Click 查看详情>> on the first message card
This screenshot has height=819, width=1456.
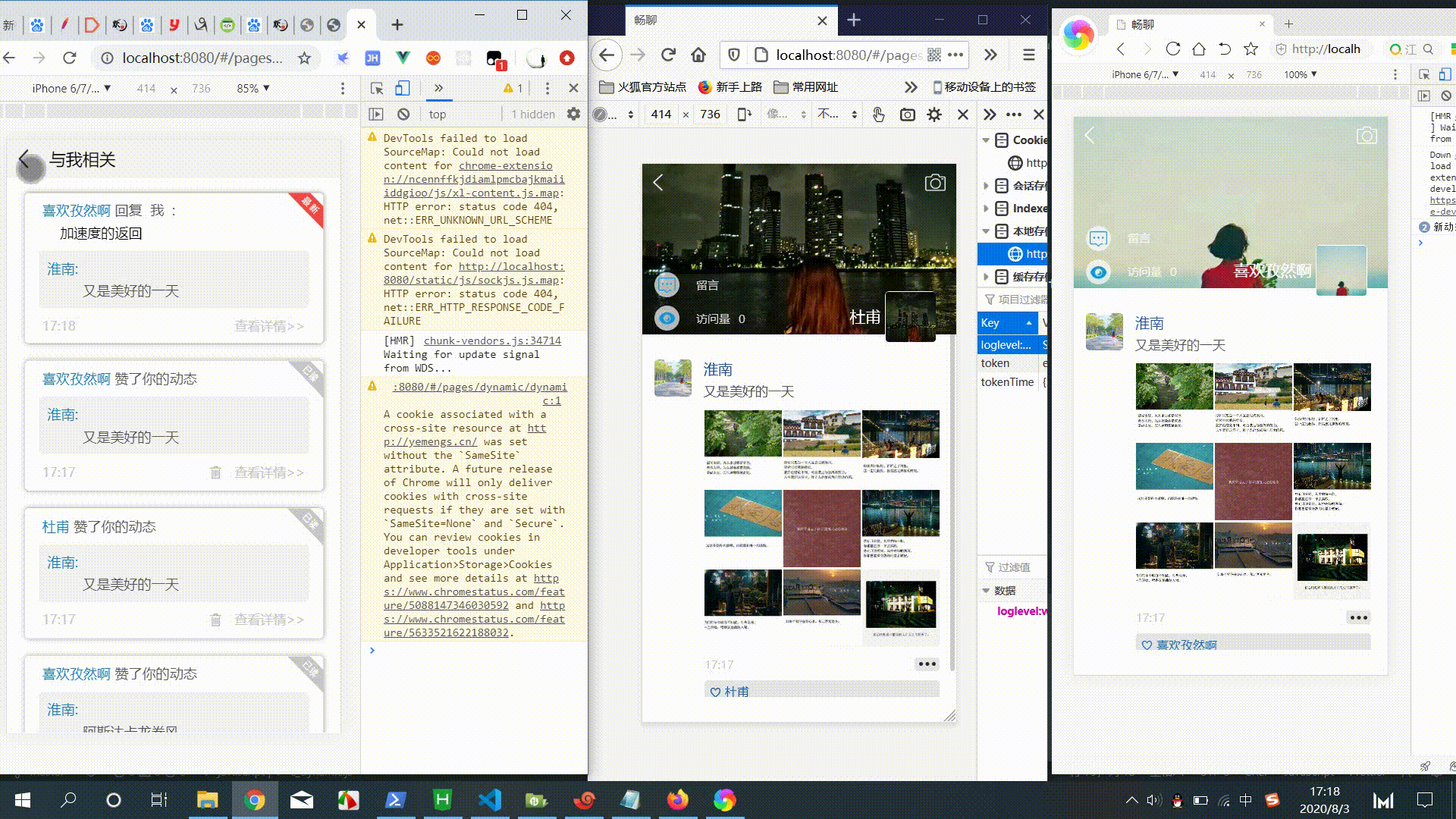pyautogui.click(x=268, y=326)
